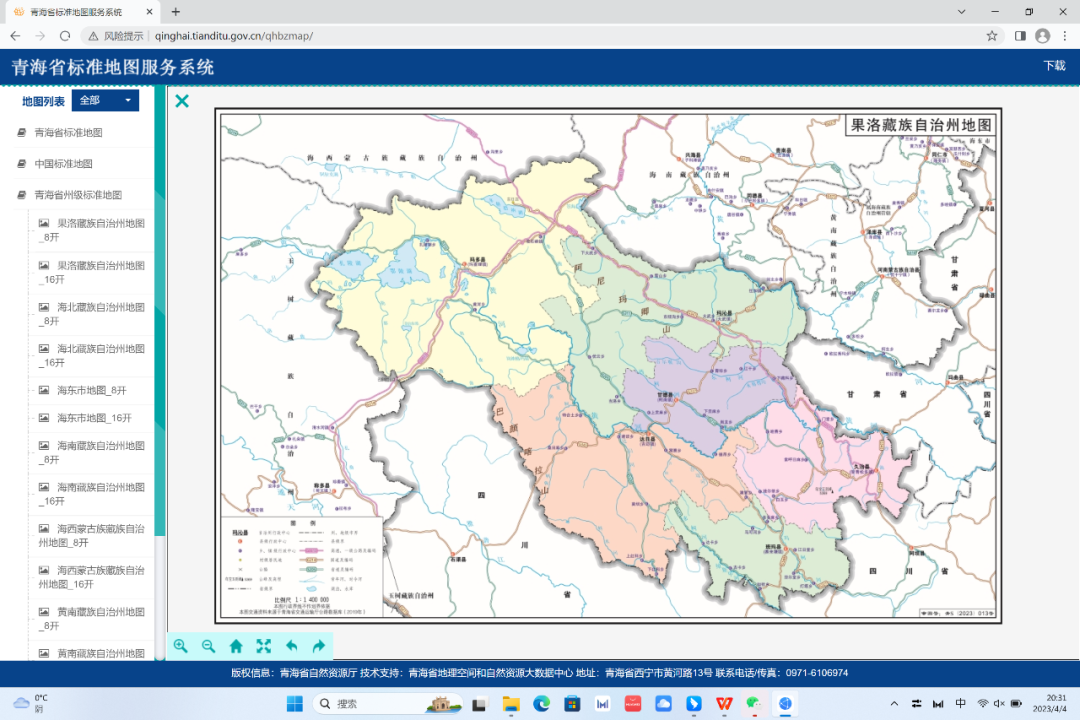Viewport: 1080px width, 720px height.
Task: Open 海西蒙古族藏族自治州地图_16开
Action: [92, 577]
